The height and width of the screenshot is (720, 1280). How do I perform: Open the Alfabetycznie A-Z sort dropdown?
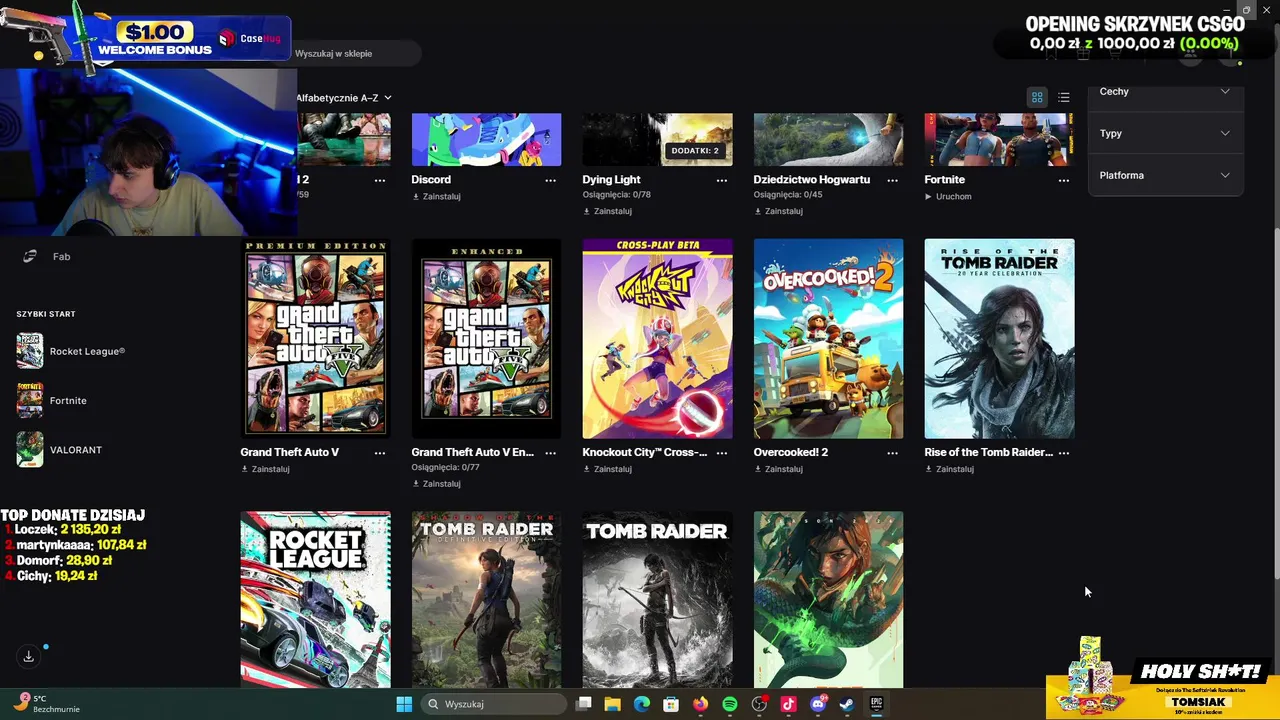pos(343,97)
